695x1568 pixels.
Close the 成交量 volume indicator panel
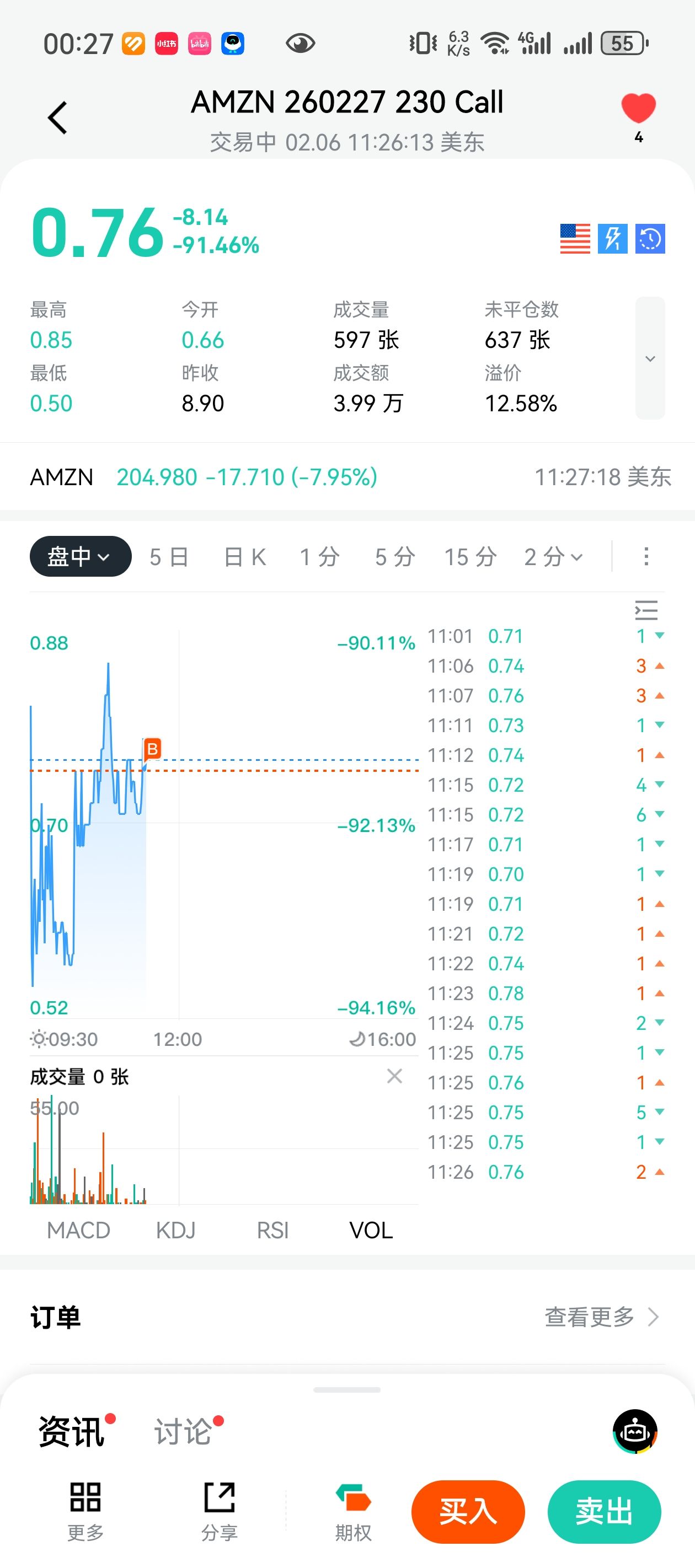[394, 1076]
